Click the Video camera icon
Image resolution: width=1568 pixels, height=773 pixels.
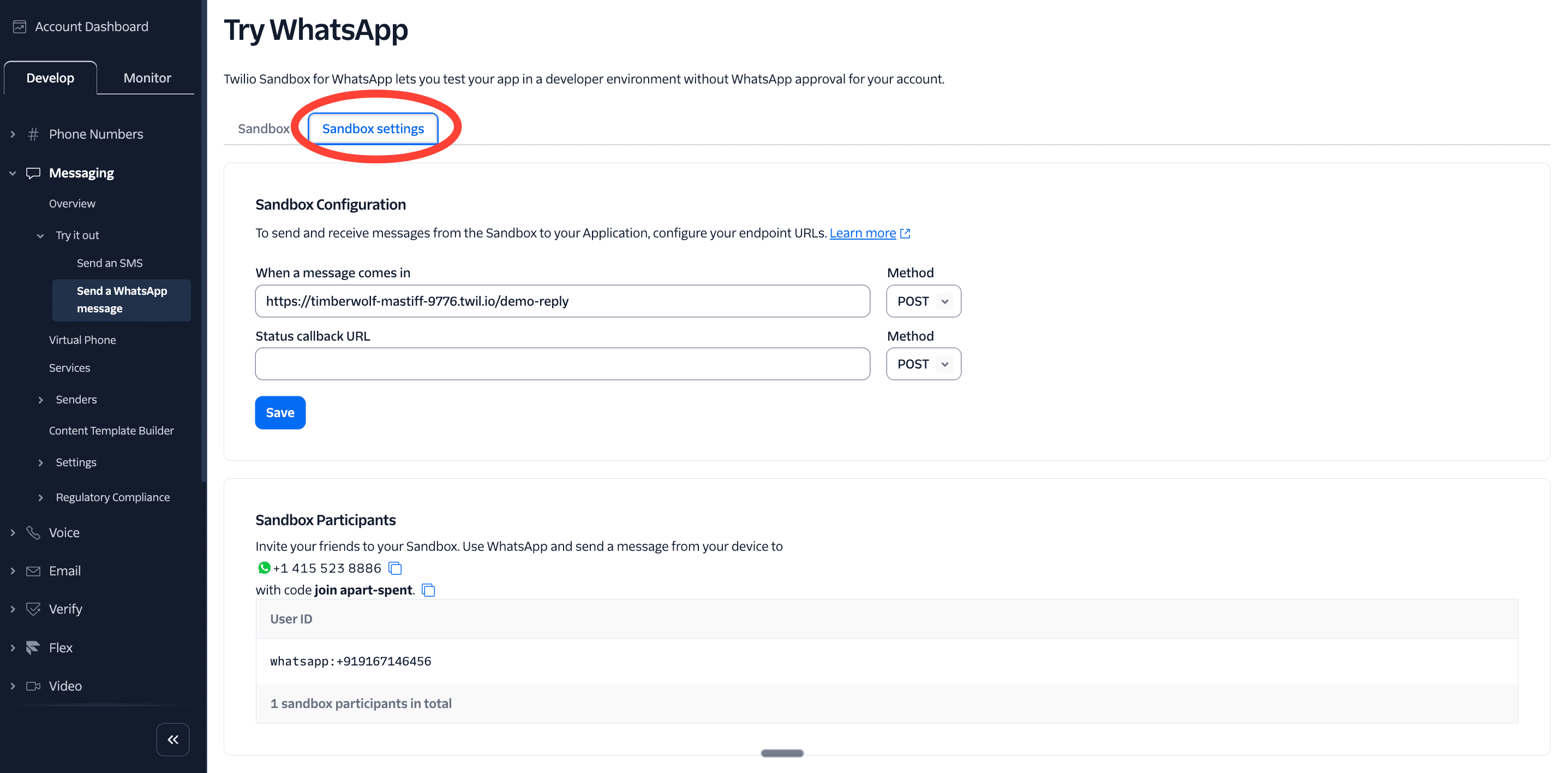[33, 686]
